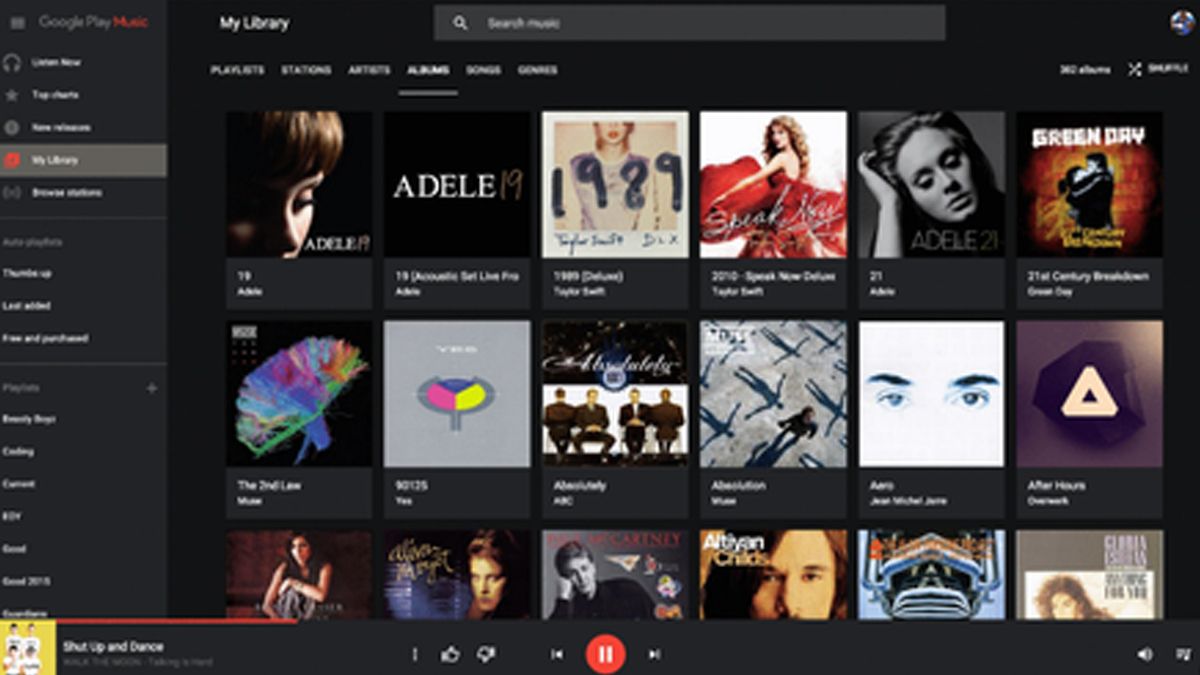Image resolution: width=1200 pixels, height=675 pixels.
Task: Skip to the next track
Action: pos(655,651)
